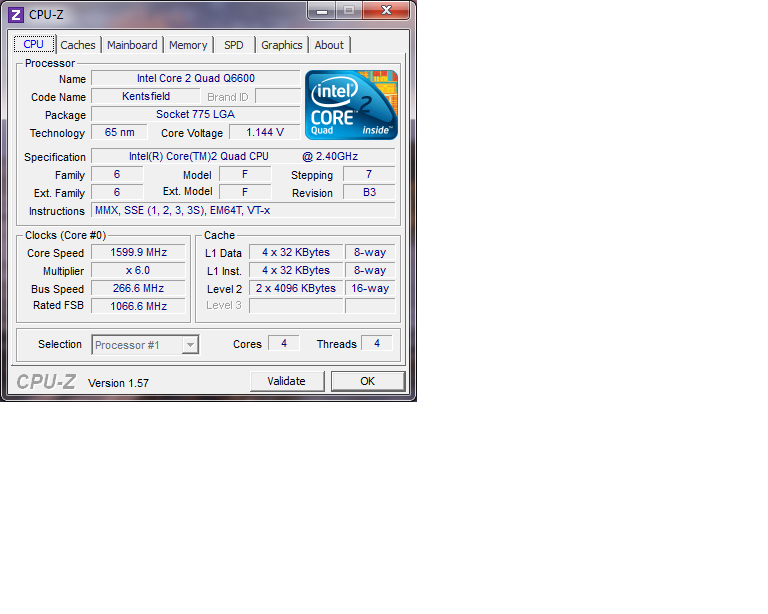Click the Core Speed value 1599.9 MHz

click(x=139, y=253)
